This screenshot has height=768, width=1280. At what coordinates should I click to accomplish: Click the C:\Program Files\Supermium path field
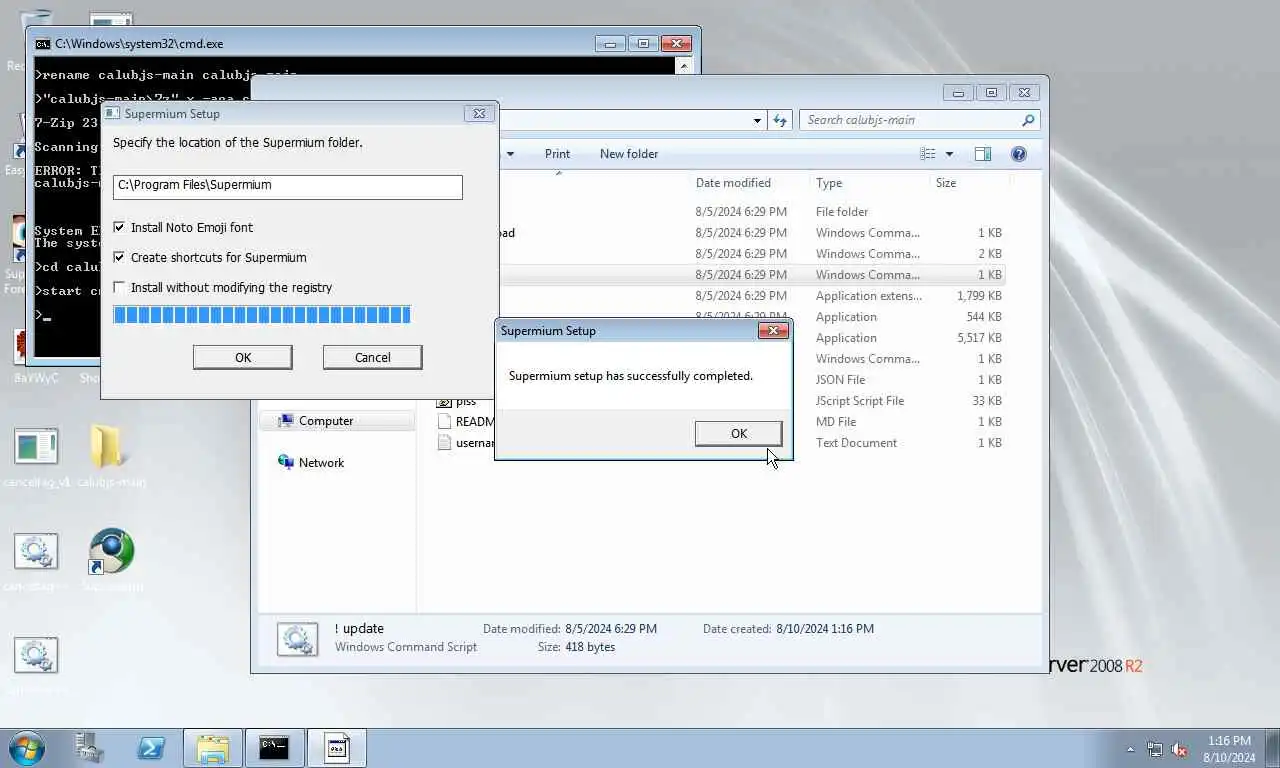click(x=288, y=186)
